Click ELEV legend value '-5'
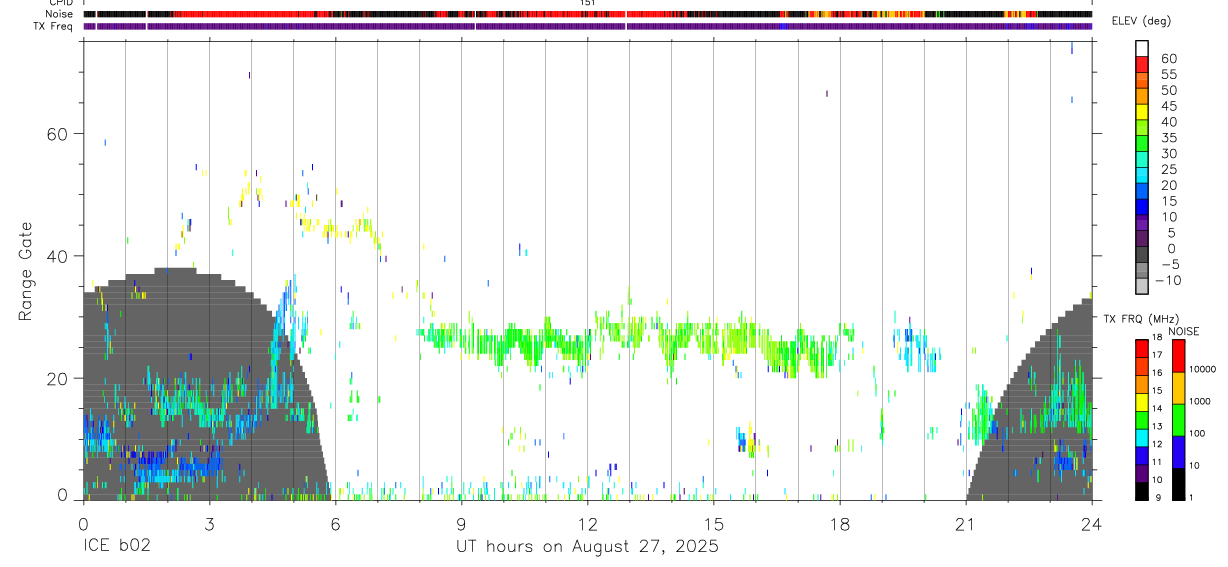1228x567 pixels. (1169, 264)
